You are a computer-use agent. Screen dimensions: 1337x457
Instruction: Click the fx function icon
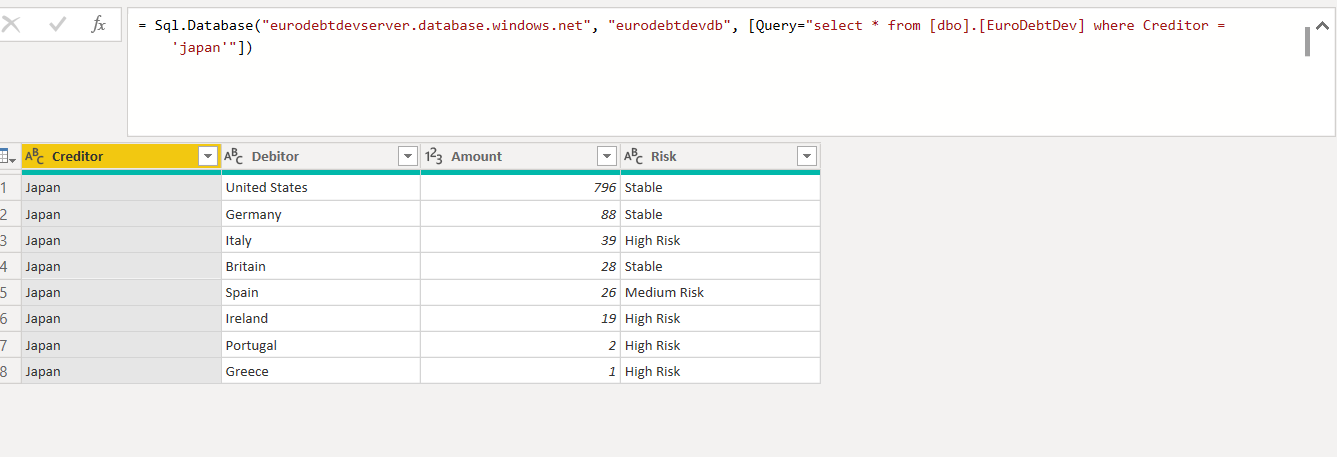98,25
